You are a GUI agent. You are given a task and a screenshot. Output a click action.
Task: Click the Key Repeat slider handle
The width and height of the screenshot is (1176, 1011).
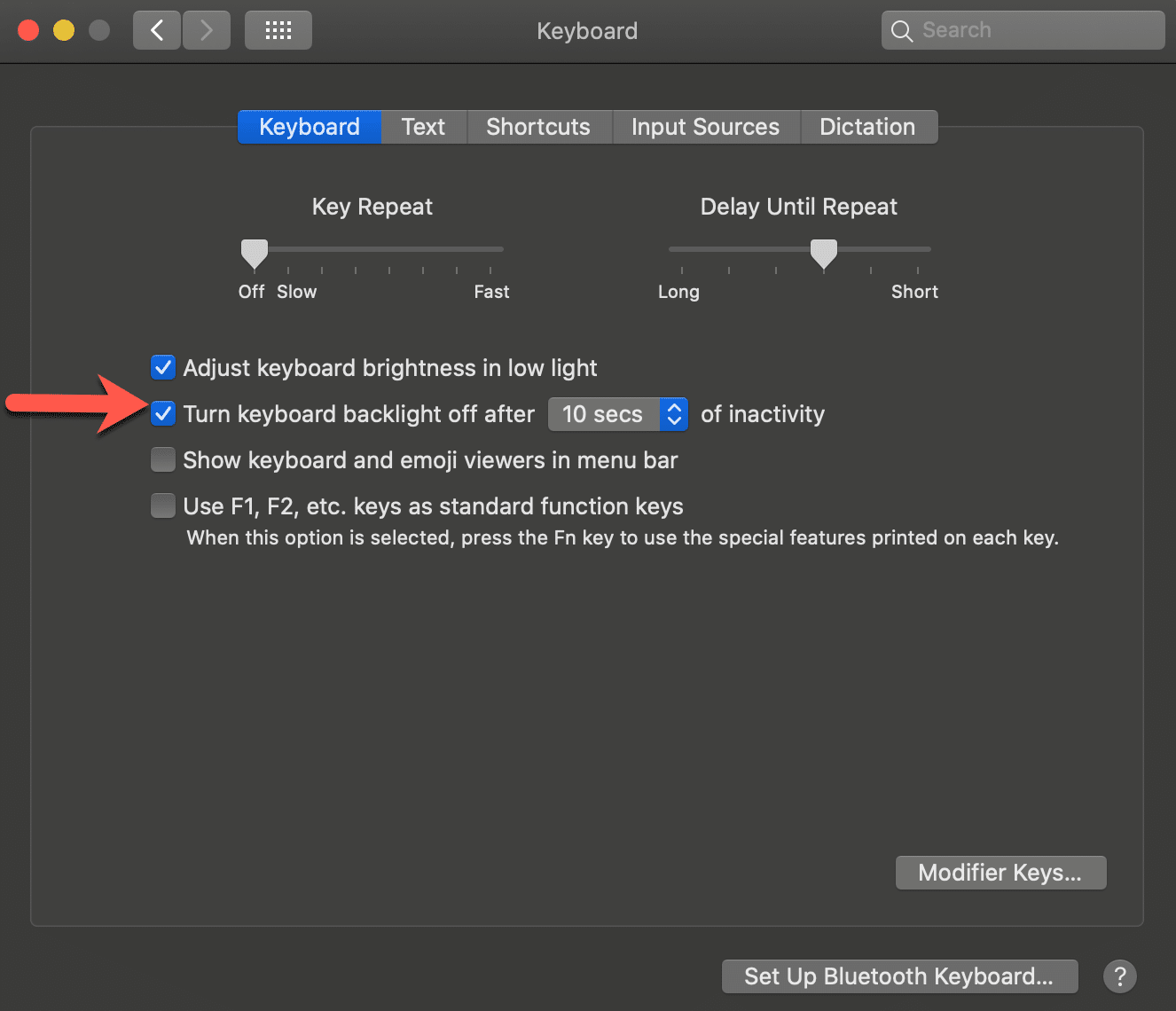coord(255,253)
